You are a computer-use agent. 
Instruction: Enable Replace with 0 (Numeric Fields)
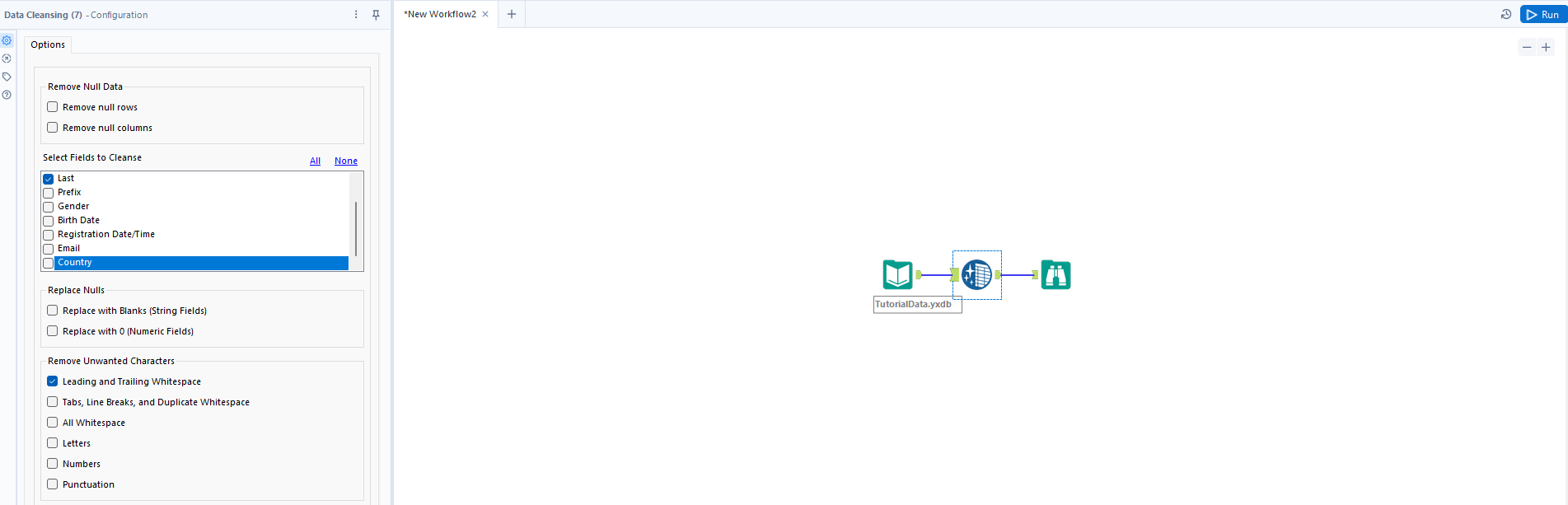[x=53, y=331]
